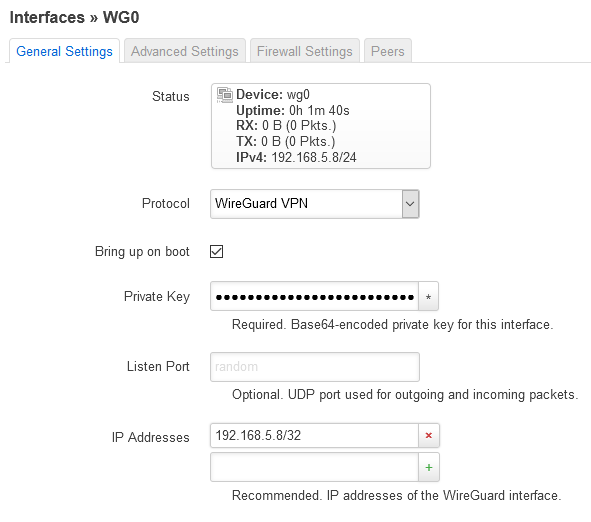This screenshot has width=591, height=522.
Task: Click the Status info box
Action: (321, 126)
